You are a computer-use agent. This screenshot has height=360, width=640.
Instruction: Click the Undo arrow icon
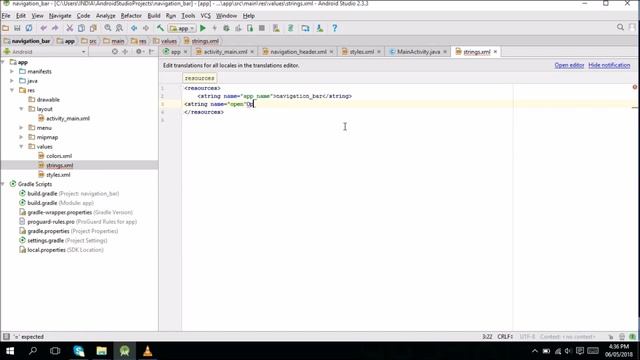point(43,28)
